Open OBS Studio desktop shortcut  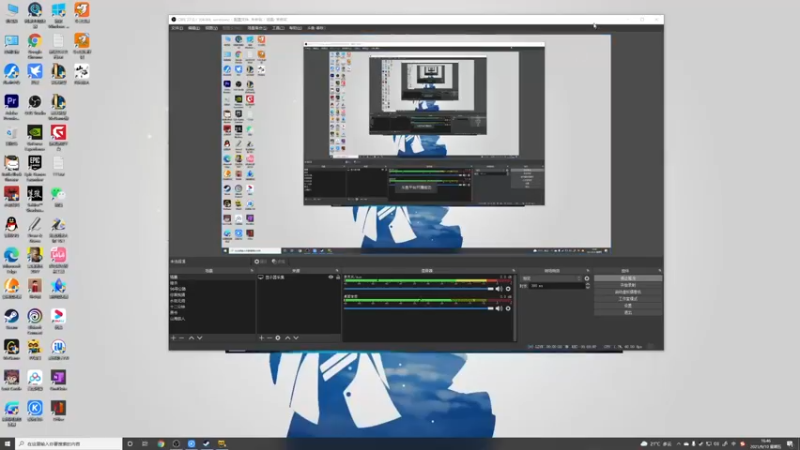click(x=35, y=106)
